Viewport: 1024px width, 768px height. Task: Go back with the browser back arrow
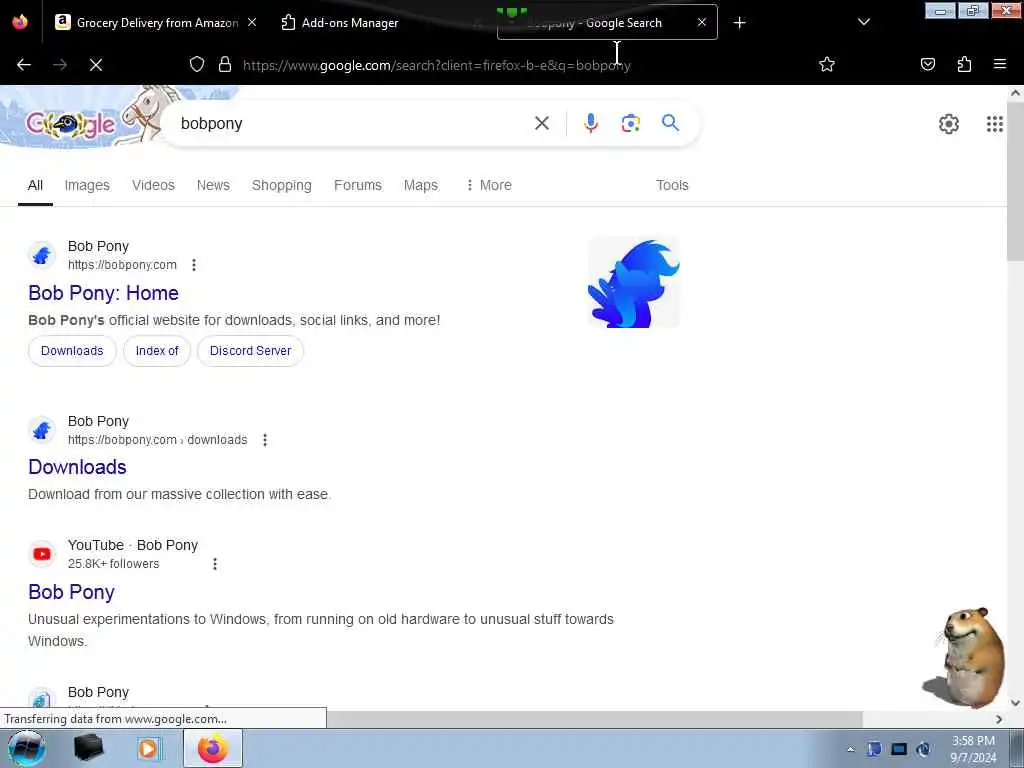pos(24,65)
